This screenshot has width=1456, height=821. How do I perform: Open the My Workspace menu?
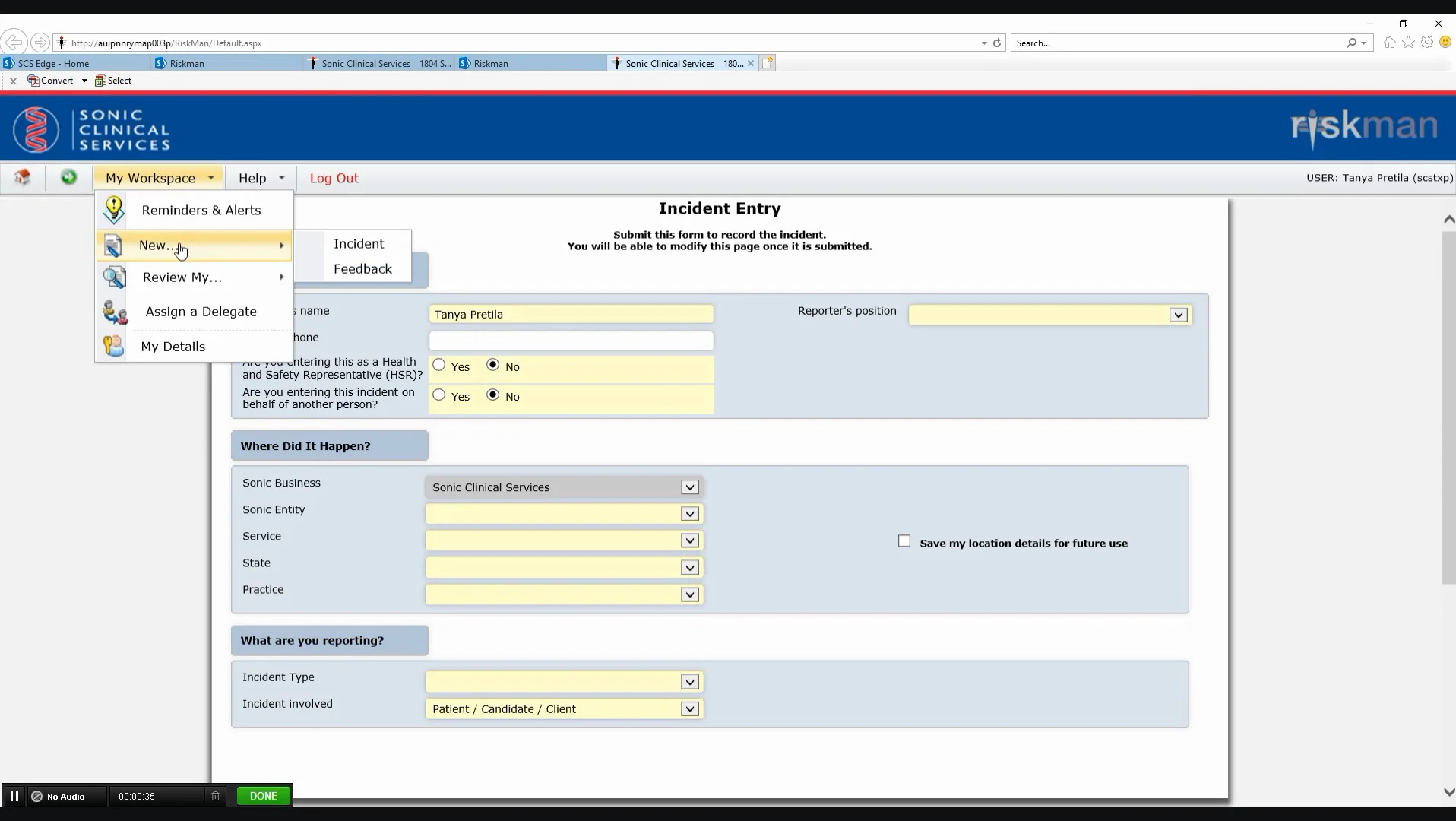(x=159, y=178)
